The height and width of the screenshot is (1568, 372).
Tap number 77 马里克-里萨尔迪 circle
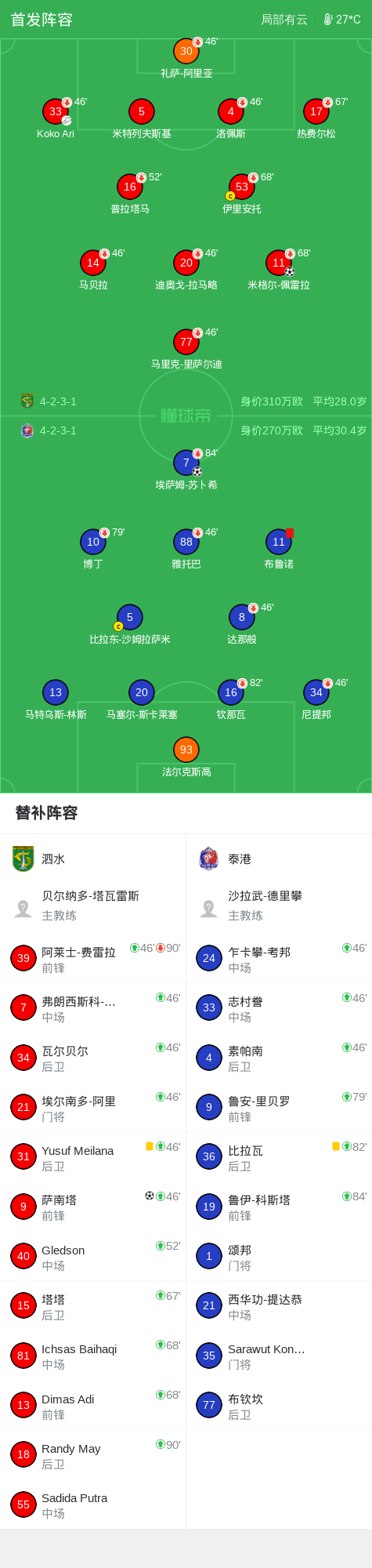tap(186, 342)
